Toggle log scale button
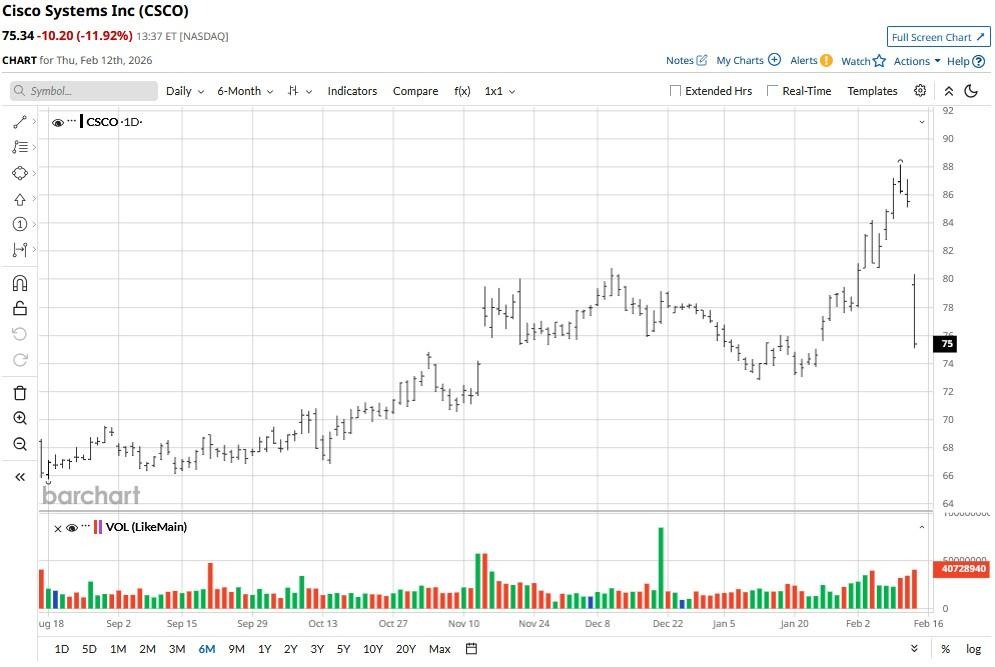 pyautogui.click(x=973, y=649)
